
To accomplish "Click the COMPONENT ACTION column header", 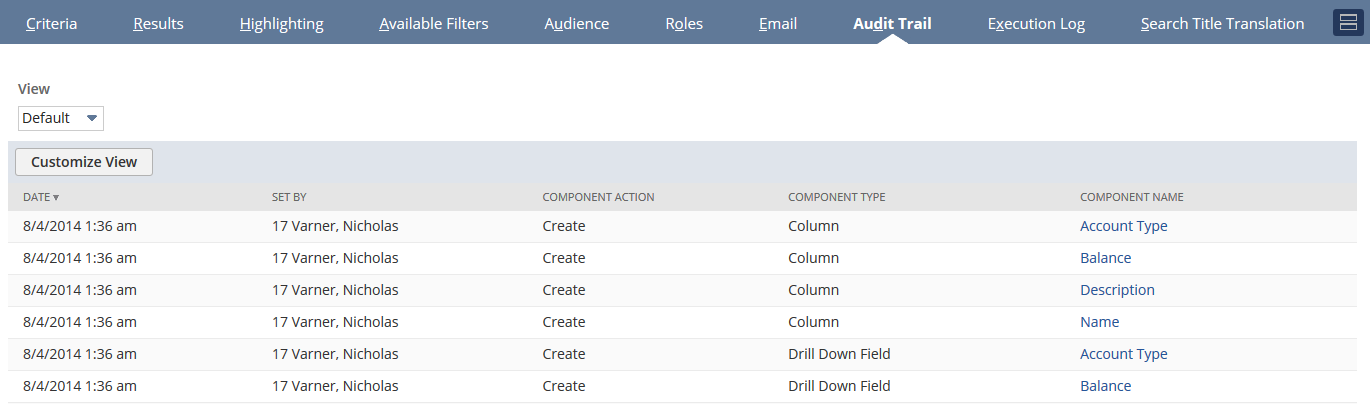I will (598, 197).
